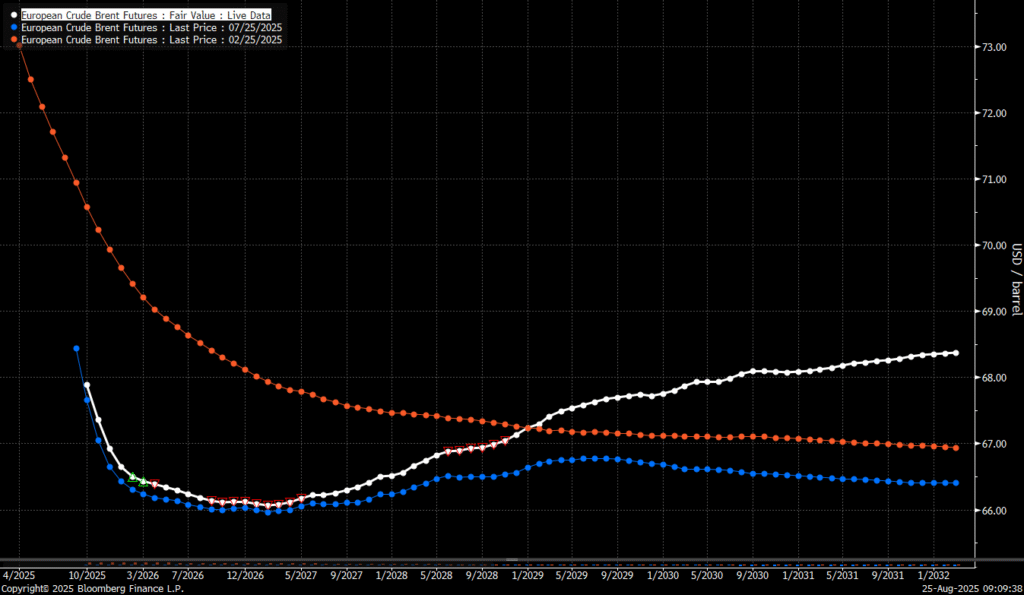This screenshot has height=595, width=1024.
Task: Click the 1/2029 x-axis label
Action: click(528, 575)
